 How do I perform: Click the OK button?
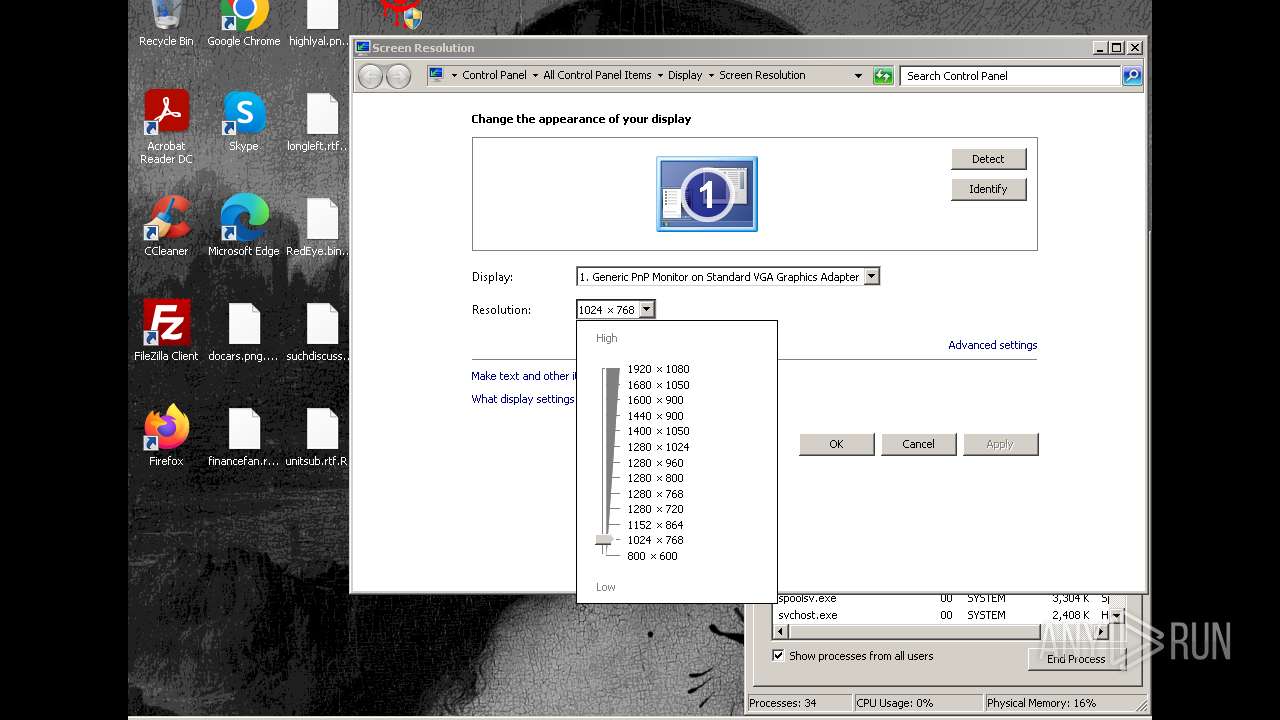(836, 444)
